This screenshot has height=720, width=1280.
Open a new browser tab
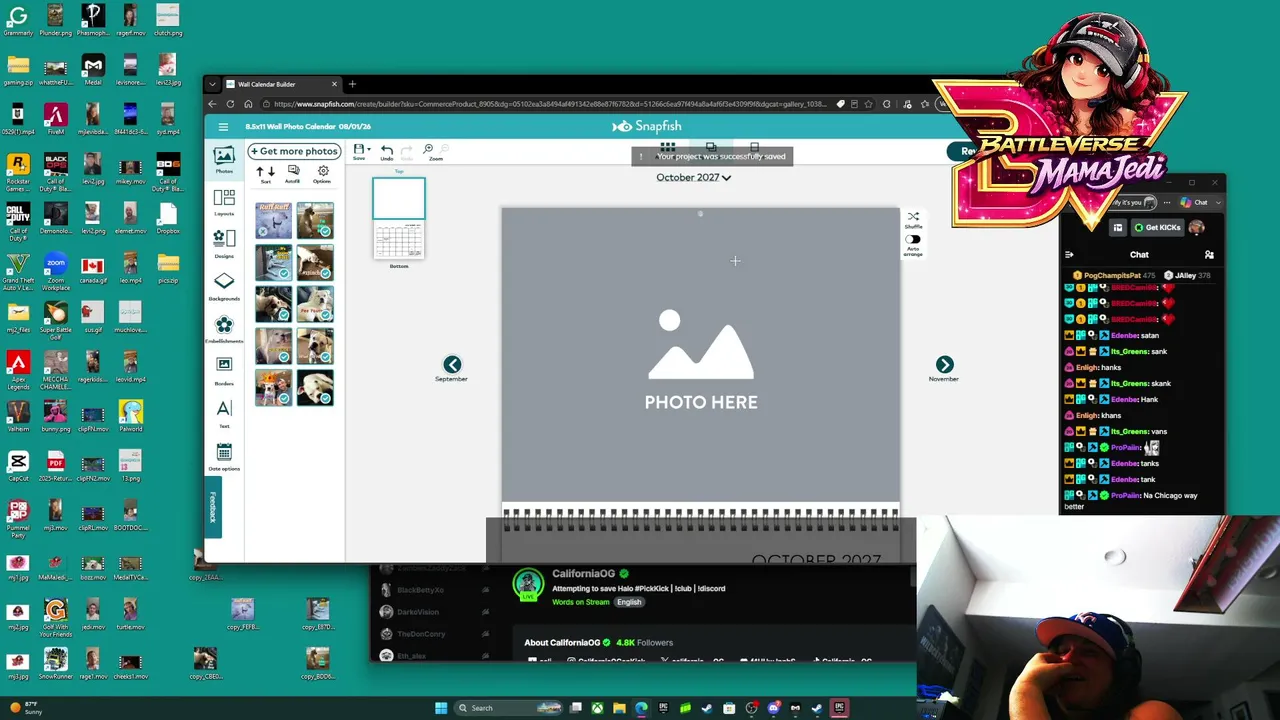(x=352, y=84)
